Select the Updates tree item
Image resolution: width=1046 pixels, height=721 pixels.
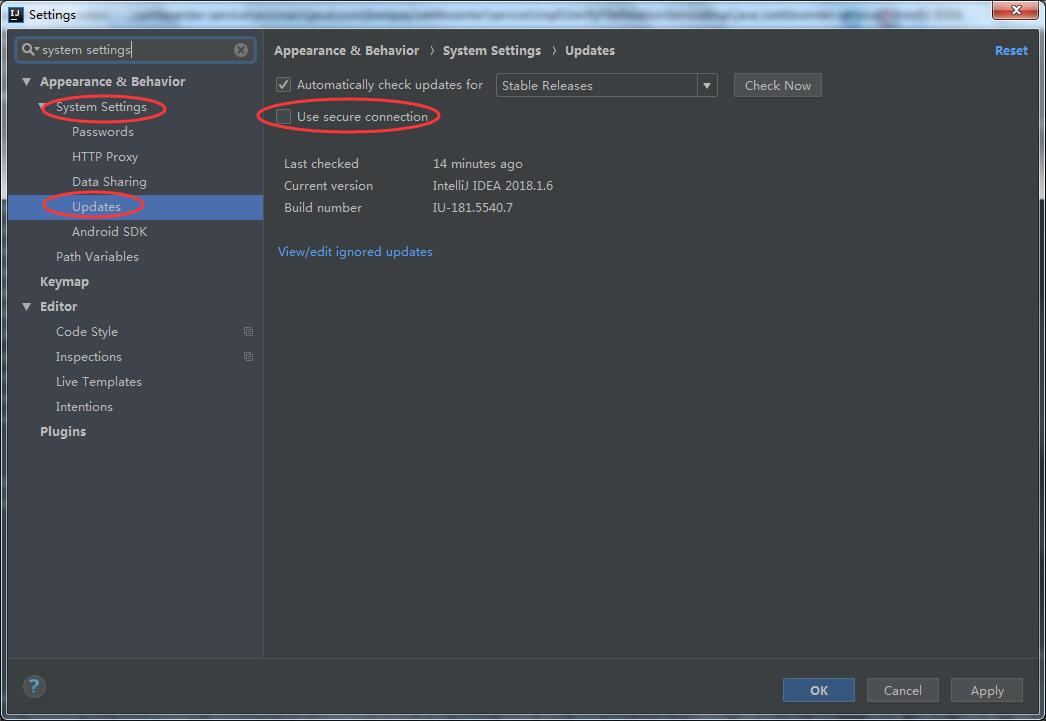coord(96,207)
